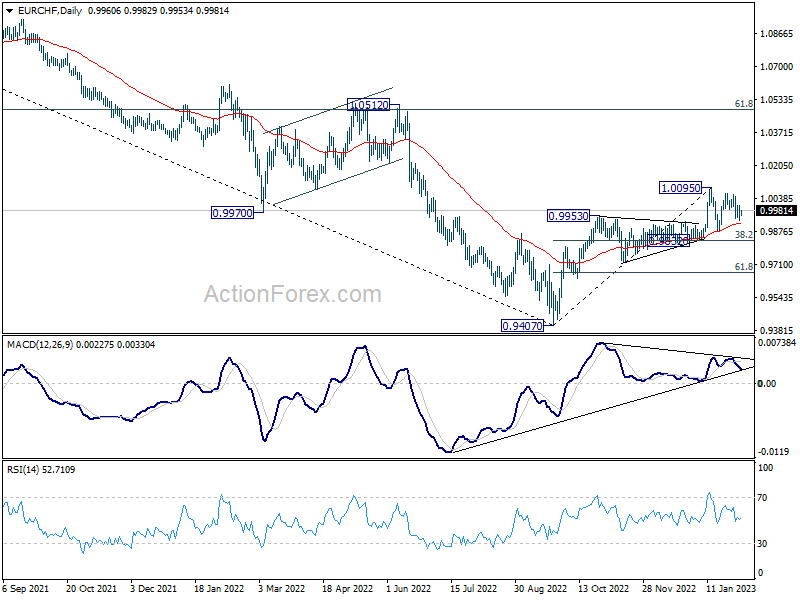Click the upper 61.8 Fibonacci level label
Screen dimensions: 800x600
pos(743,104)
